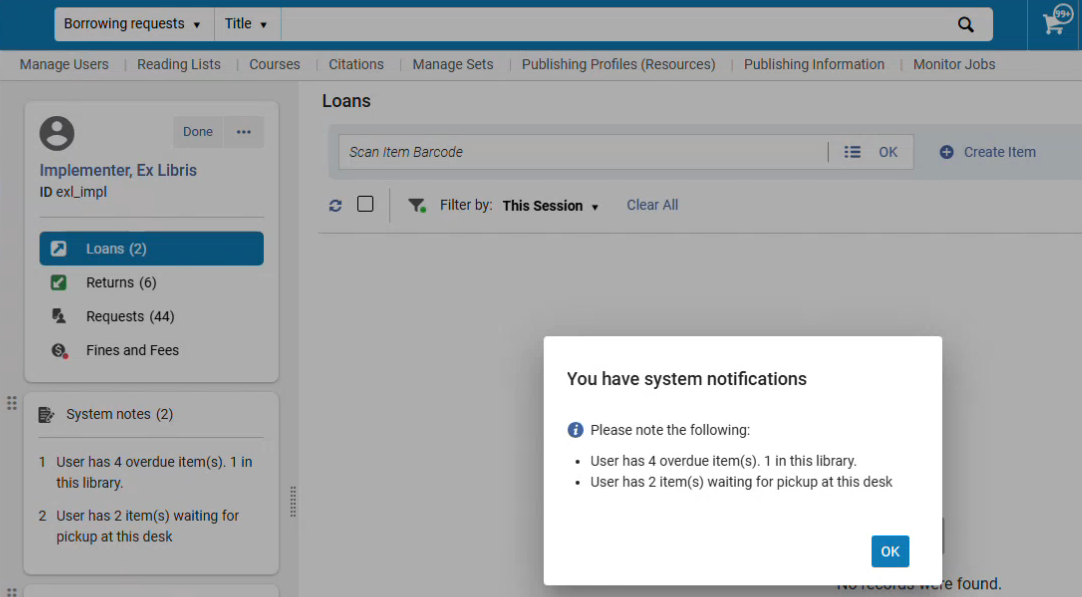Select the Loans (2) tab

pos(151,248)
